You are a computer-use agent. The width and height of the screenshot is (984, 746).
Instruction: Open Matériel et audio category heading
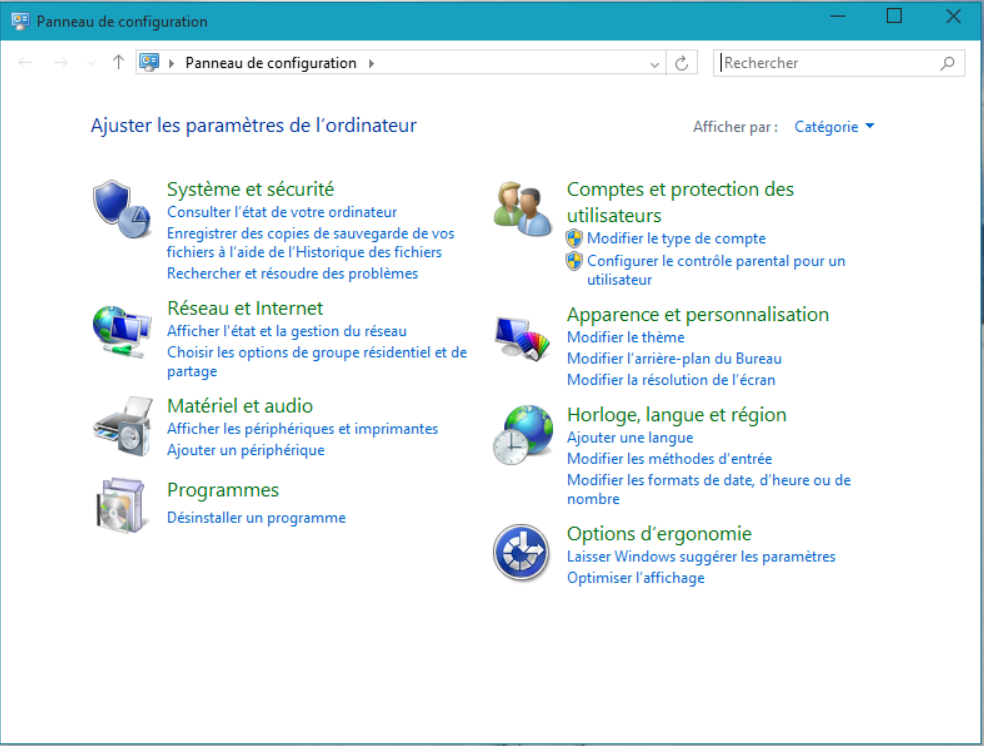pos(240,406)
